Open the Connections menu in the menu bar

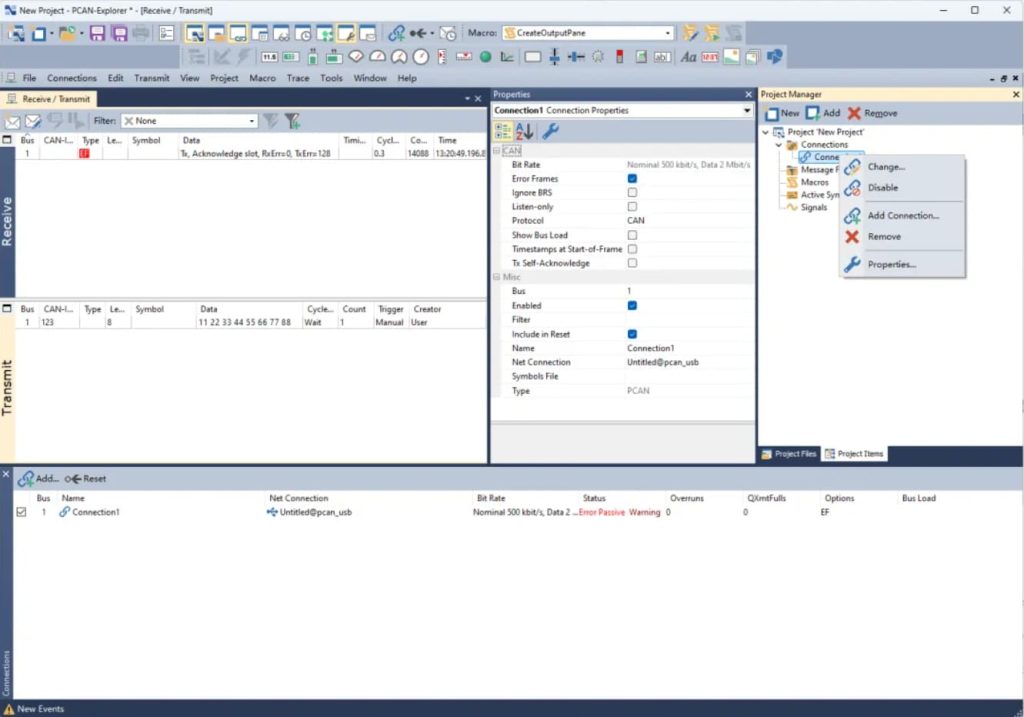click(72, 78)
